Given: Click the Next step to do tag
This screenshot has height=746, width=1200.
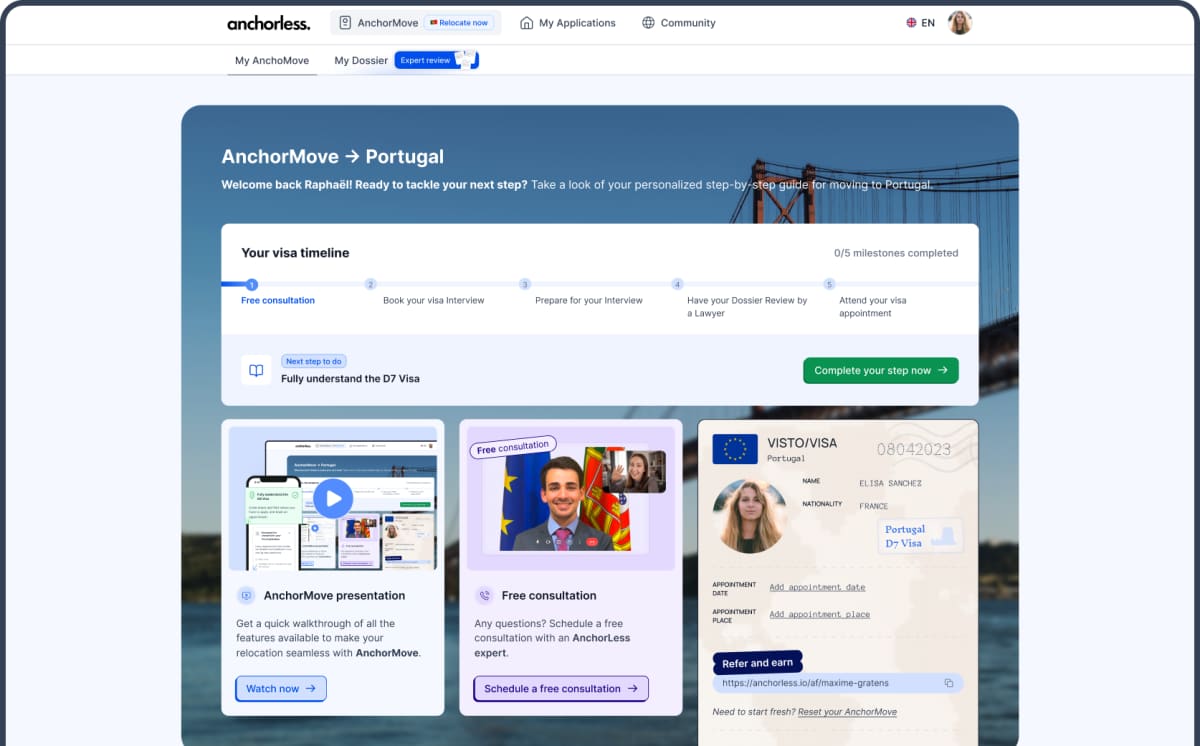Looking at the screenshot, I should (x=314, y=361).
